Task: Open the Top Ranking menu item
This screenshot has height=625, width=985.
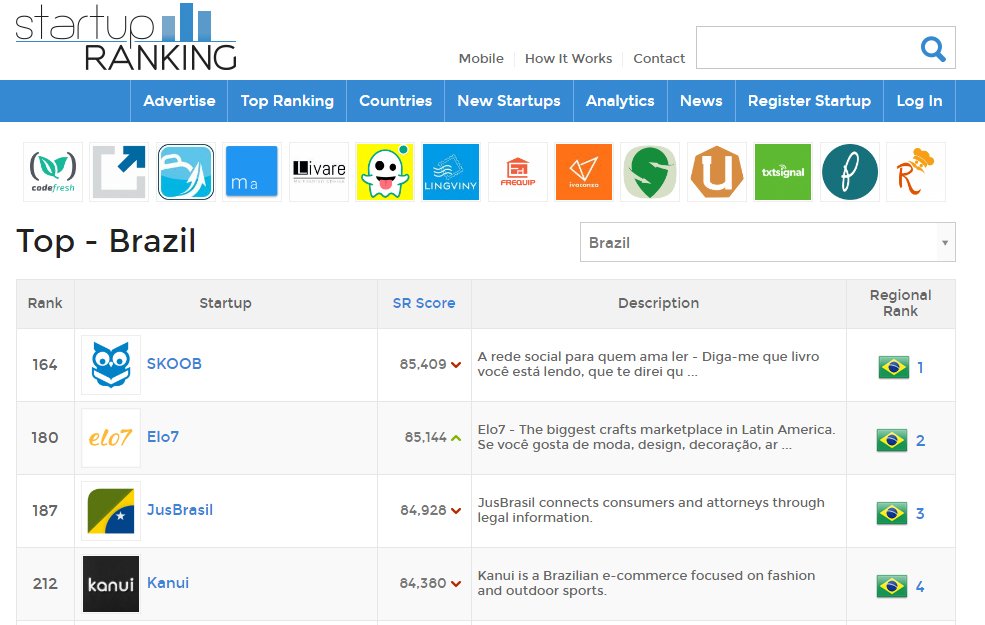Action: point(287,101)
